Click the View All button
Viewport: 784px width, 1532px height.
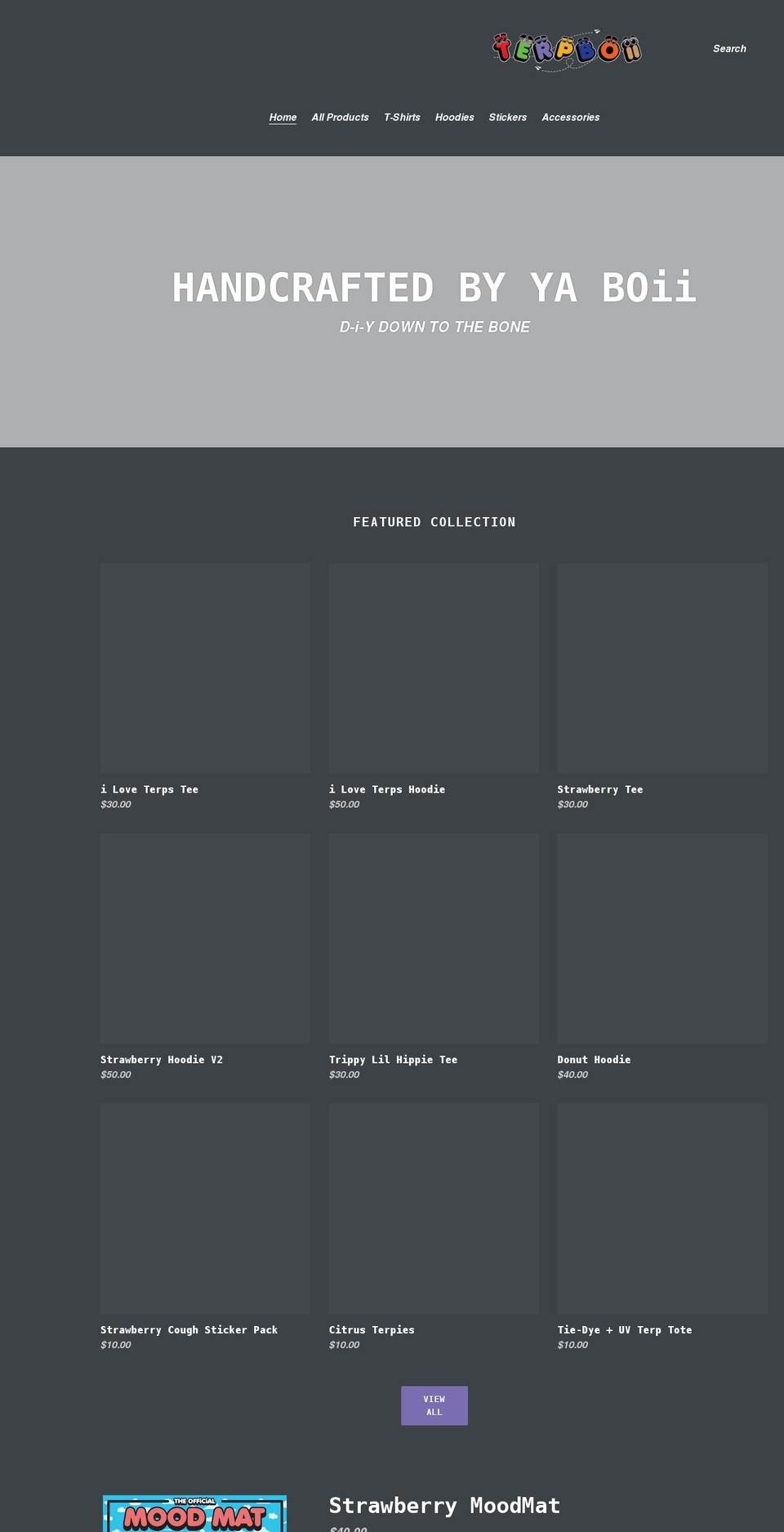pyautogui.click(x=434, y=1405)
